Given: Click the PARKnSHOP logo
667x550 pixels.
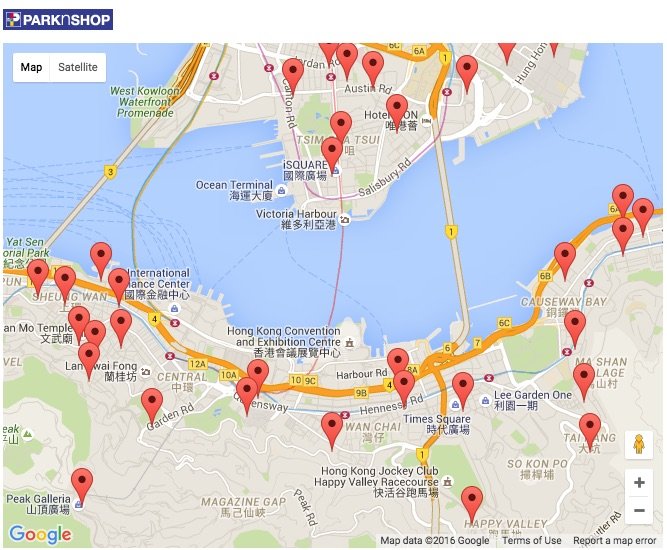Looking at the screenshot, I should (58, 20).
